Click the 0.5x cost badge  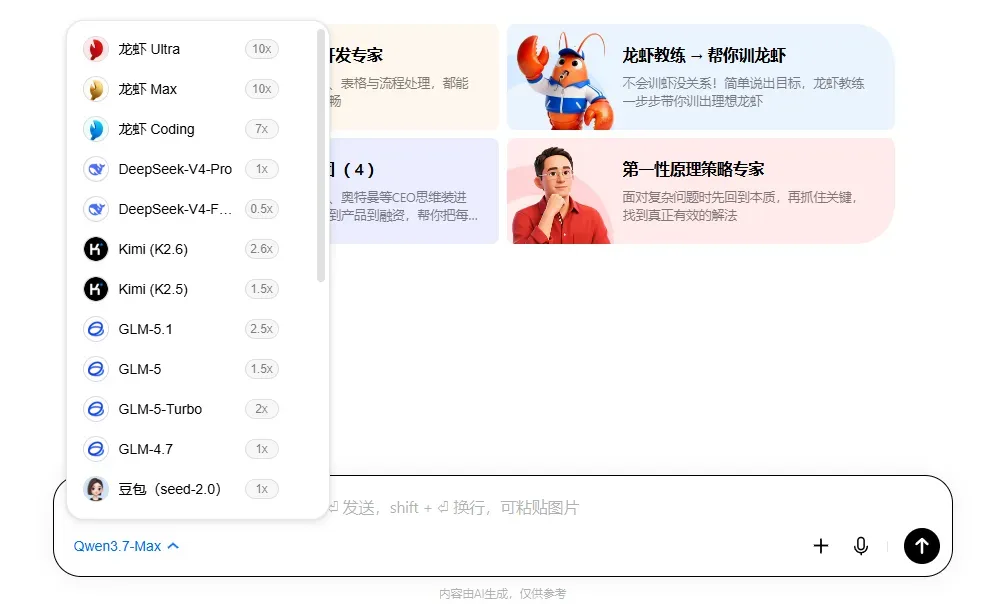(261, 209)
